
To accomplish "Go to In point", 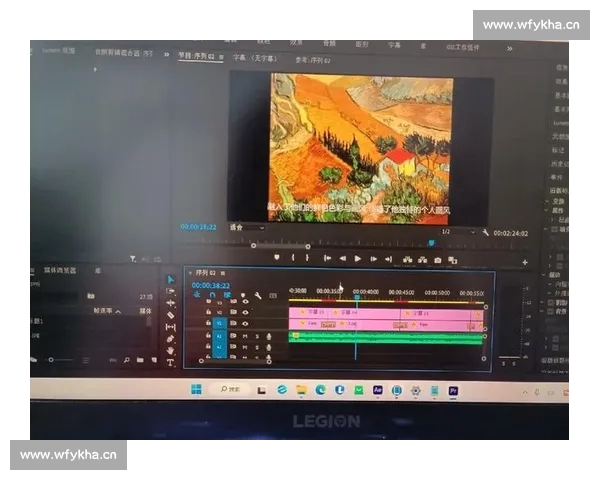I will point(327,258).
